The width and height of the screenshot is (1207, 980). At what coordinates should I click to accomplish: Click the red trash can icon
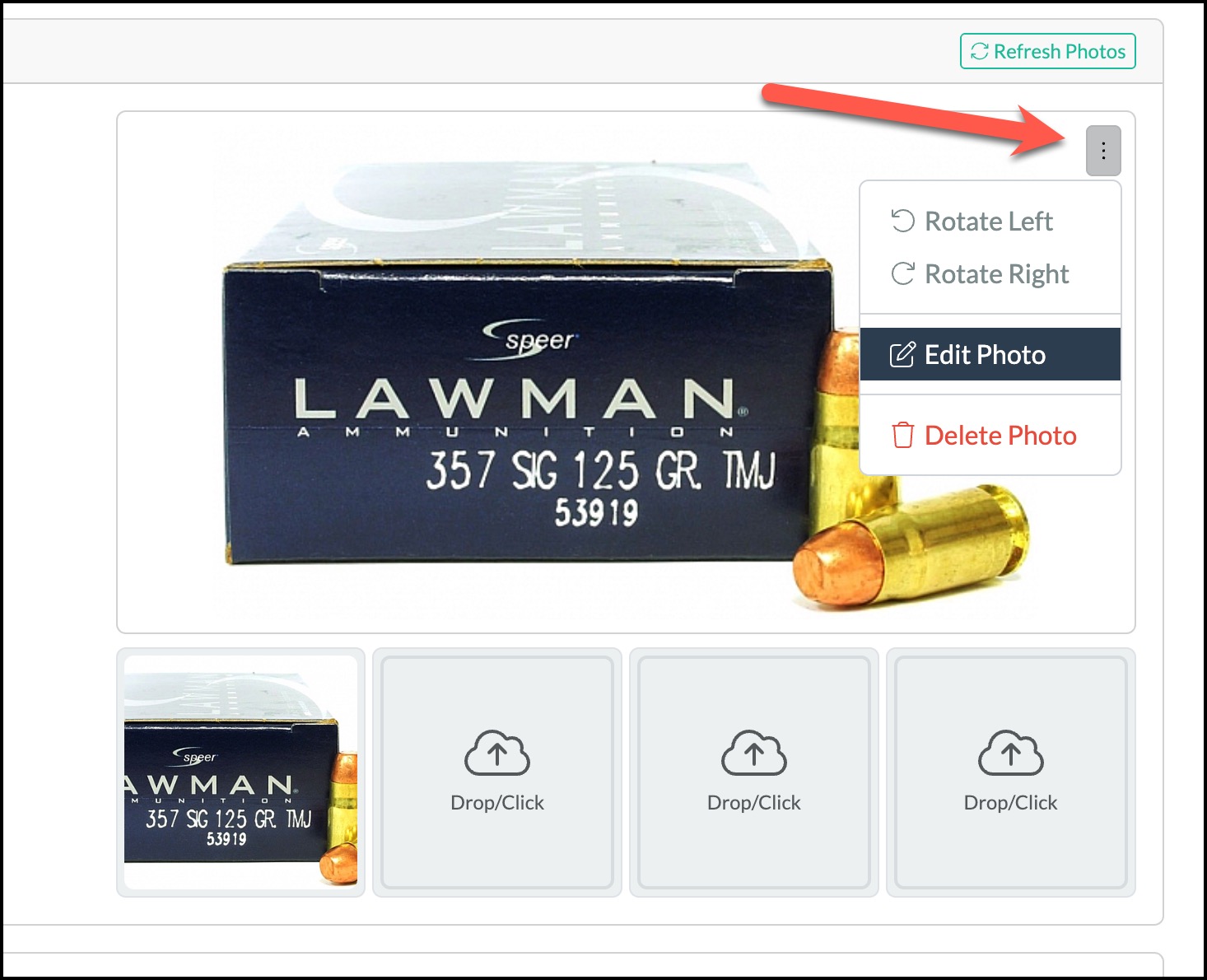tap(903, 435)
